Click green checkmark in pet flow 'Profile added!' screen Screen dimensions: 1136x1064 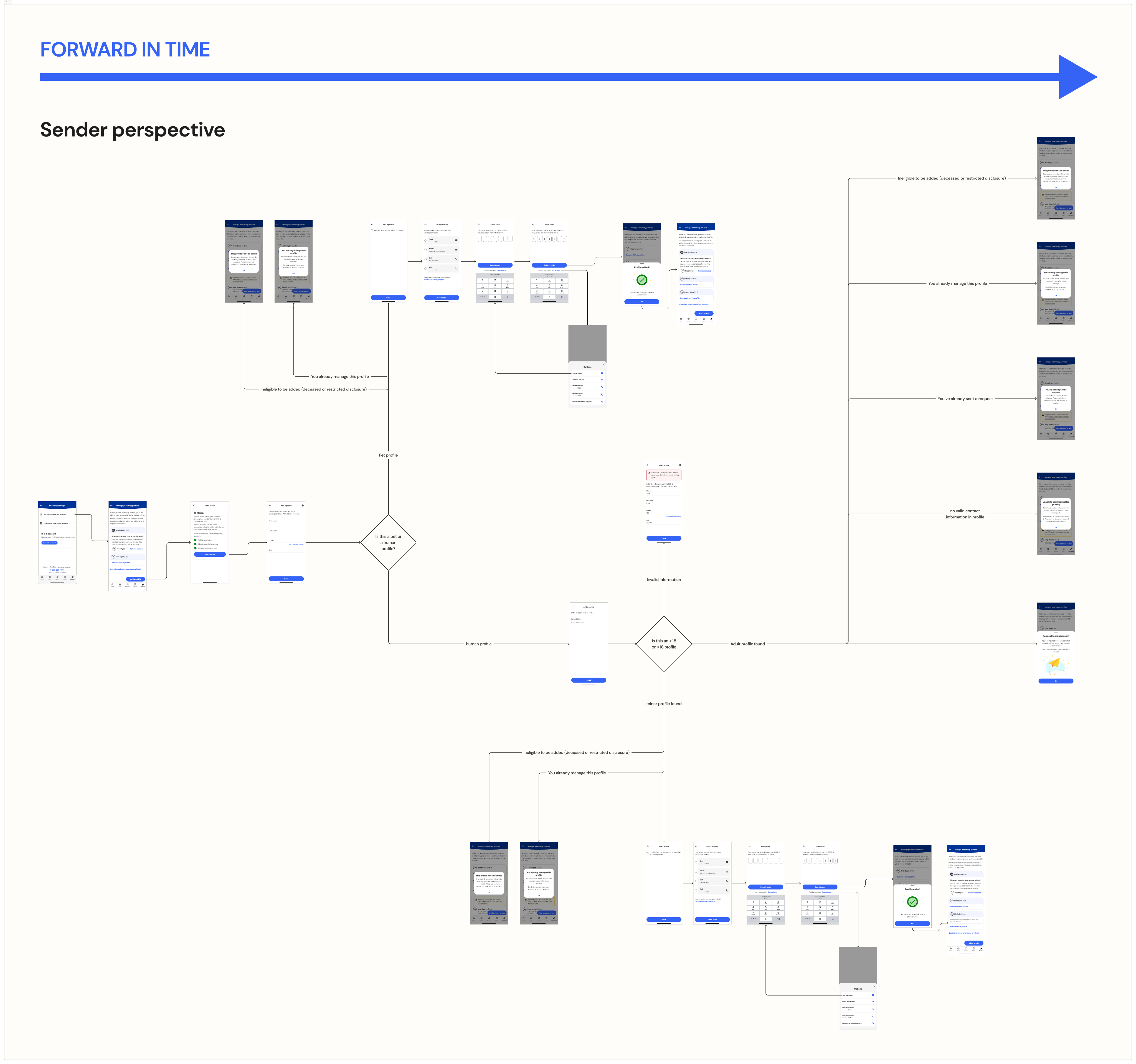[642, 280]
